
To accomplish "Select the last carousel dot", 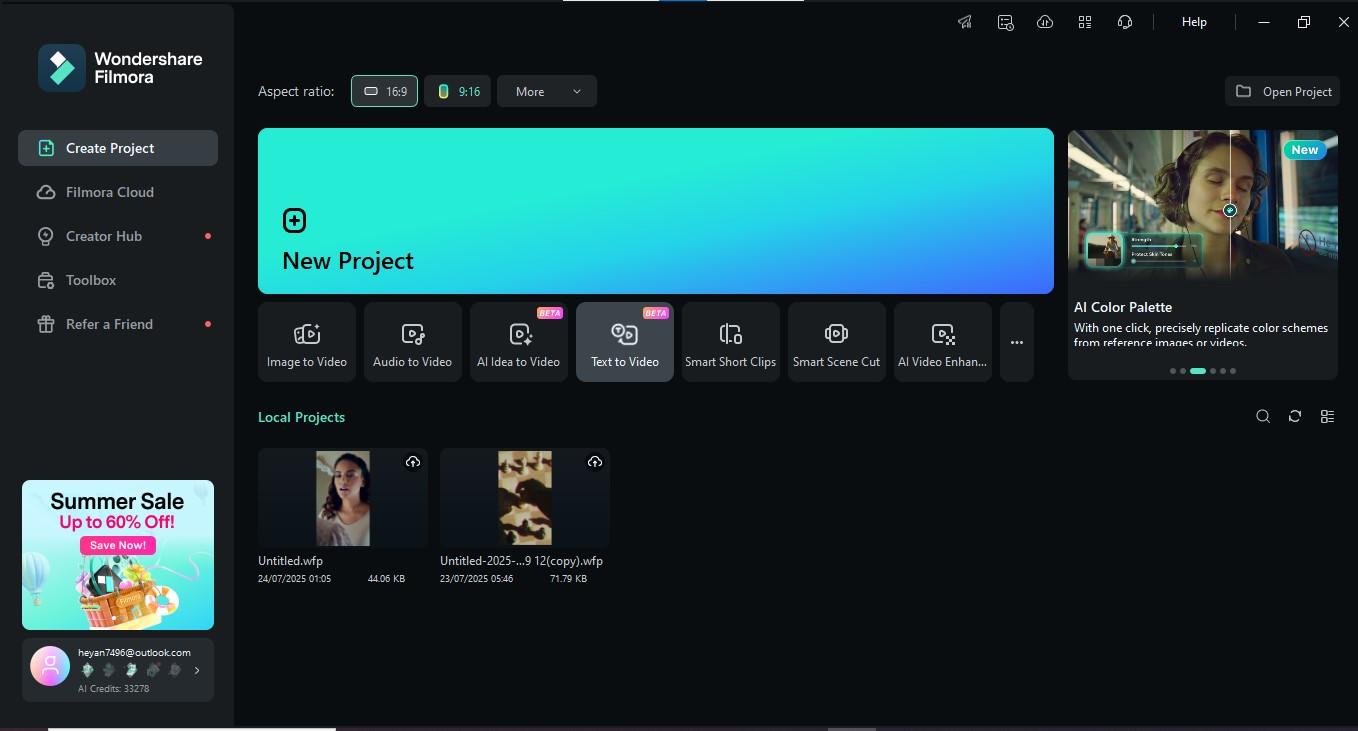I will coord(1233,371).
